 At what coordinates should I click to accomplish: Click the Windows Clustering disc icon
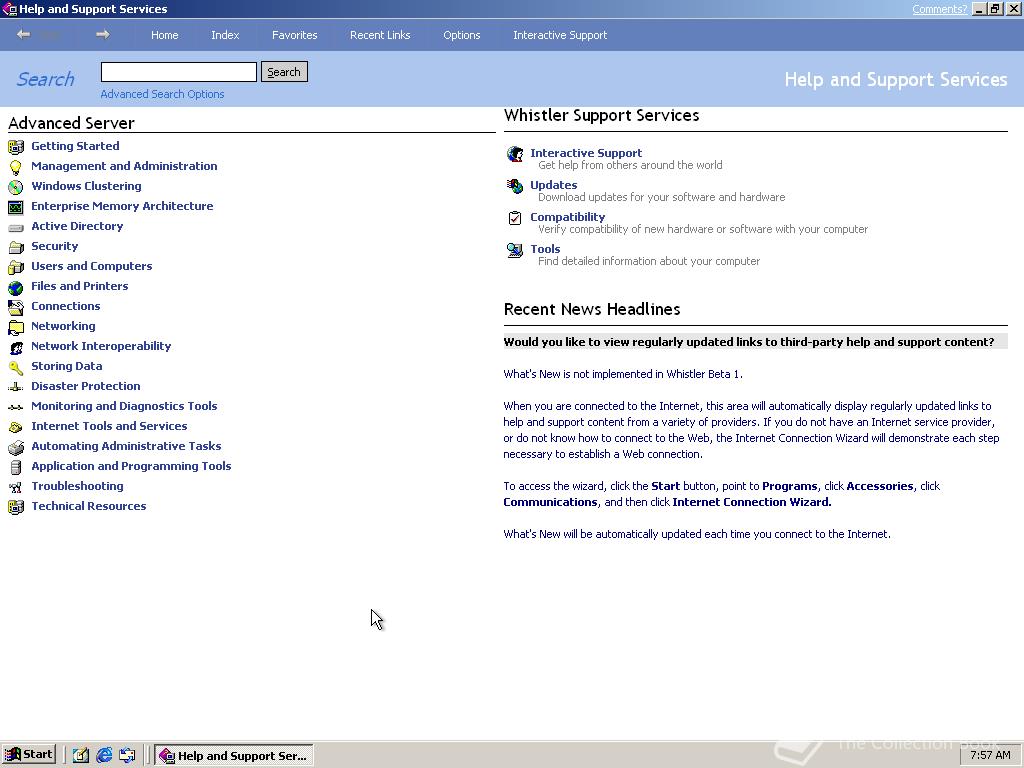coord(16,187)
